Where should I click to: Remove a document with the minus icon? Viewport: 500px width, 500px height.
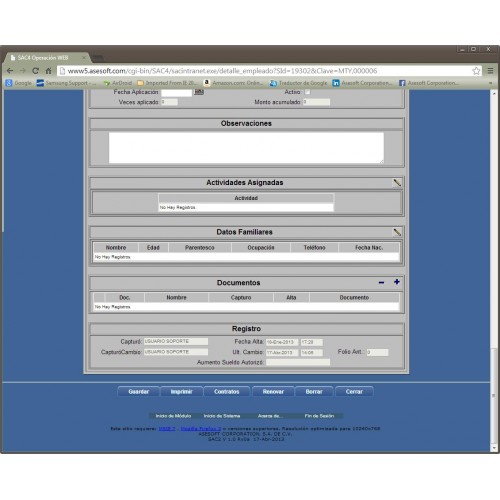click(381, 283)
